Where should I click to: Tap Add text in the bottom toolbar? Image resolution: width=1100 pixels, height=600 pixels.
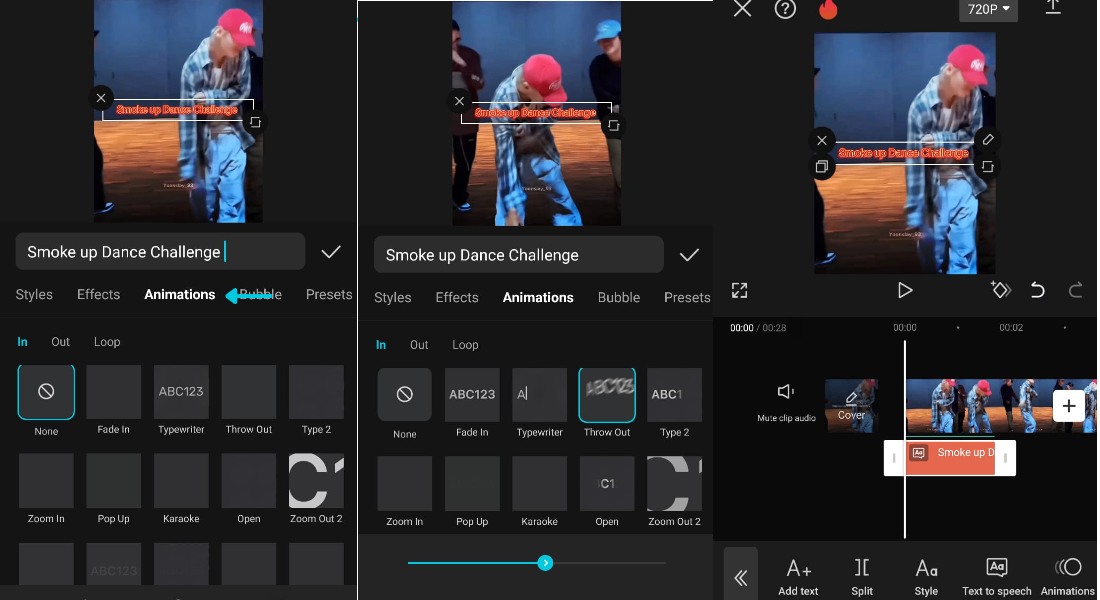798,577
